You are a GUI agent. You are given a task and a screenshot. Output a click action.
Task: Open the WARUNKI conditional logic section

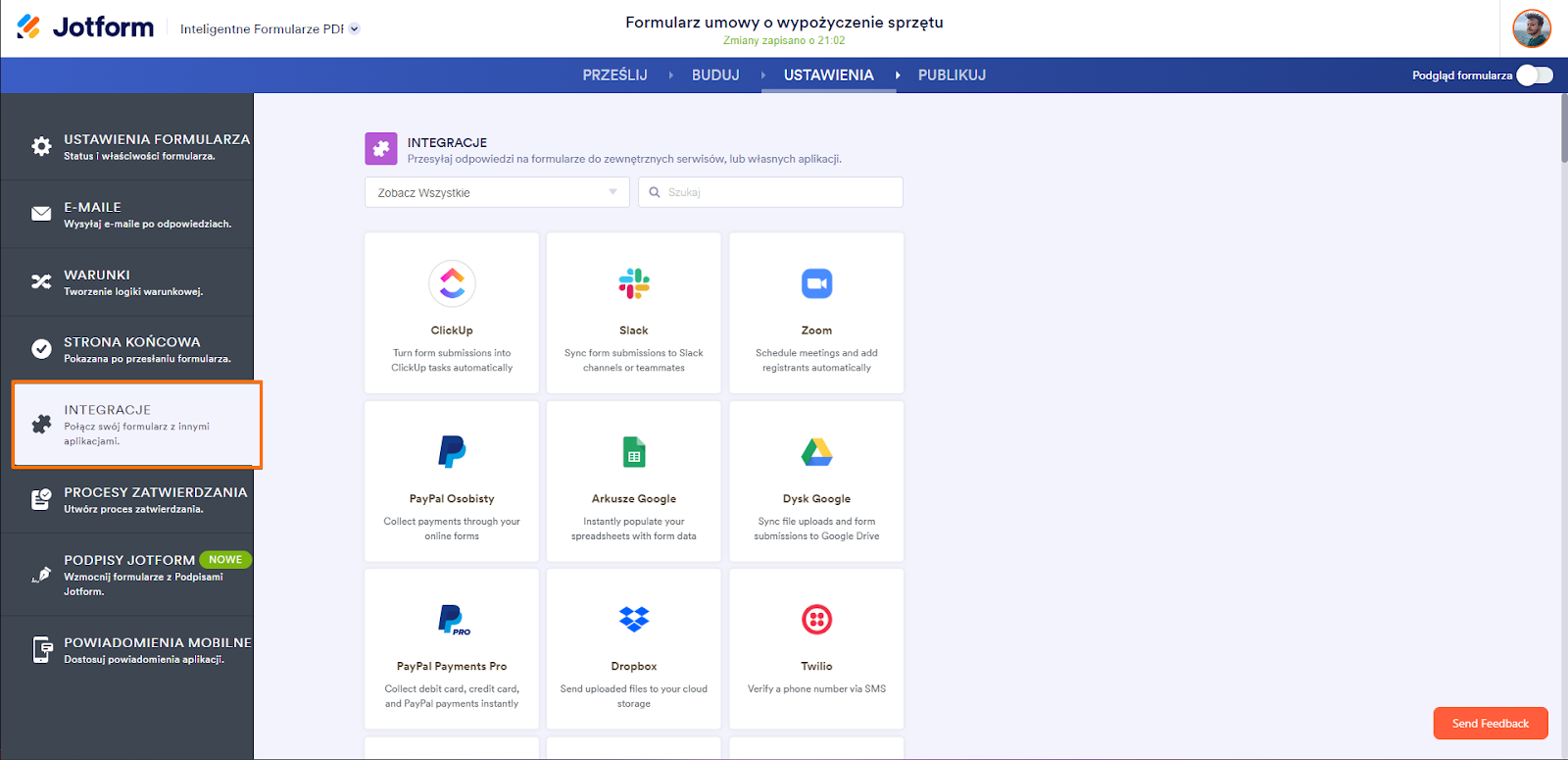pos(127,282)
